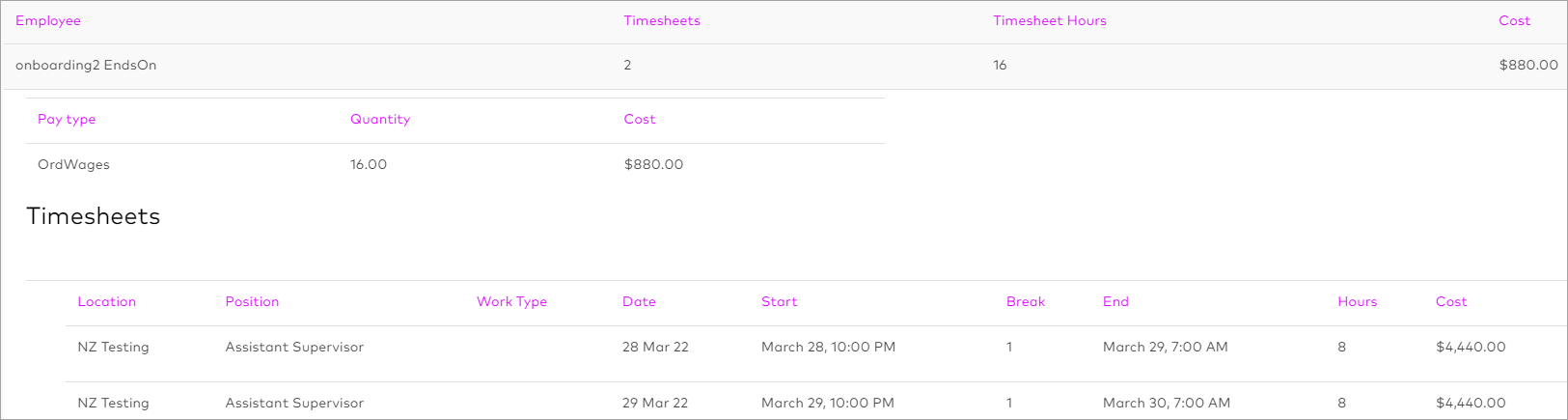Click the Date column header
This screenshot has width=1568, height=420.
[639, 302]
